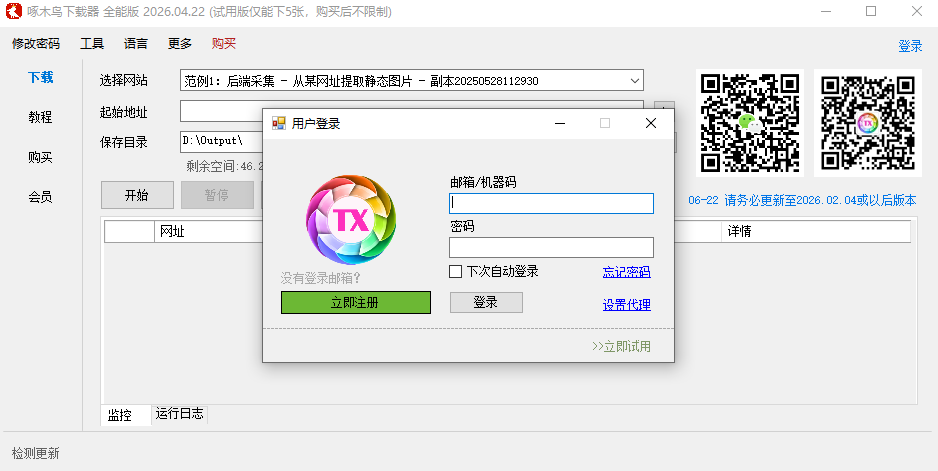Enable the 下次自动登录 checkbox
938x471 pixels.
click(x=455, y=272)
